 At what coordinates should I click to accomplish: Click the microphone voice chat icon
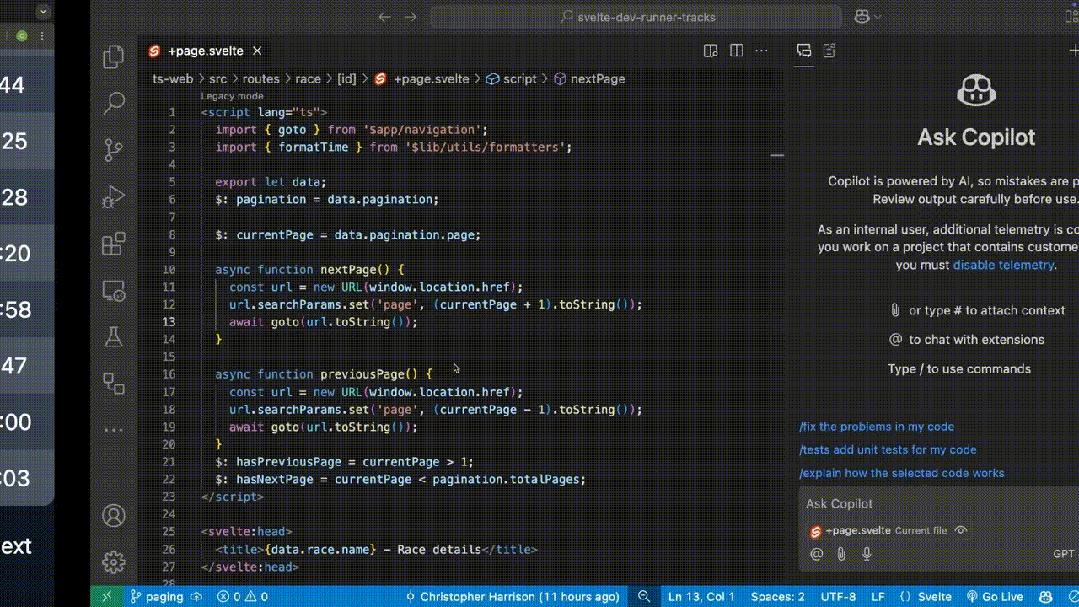pos(866,554)
